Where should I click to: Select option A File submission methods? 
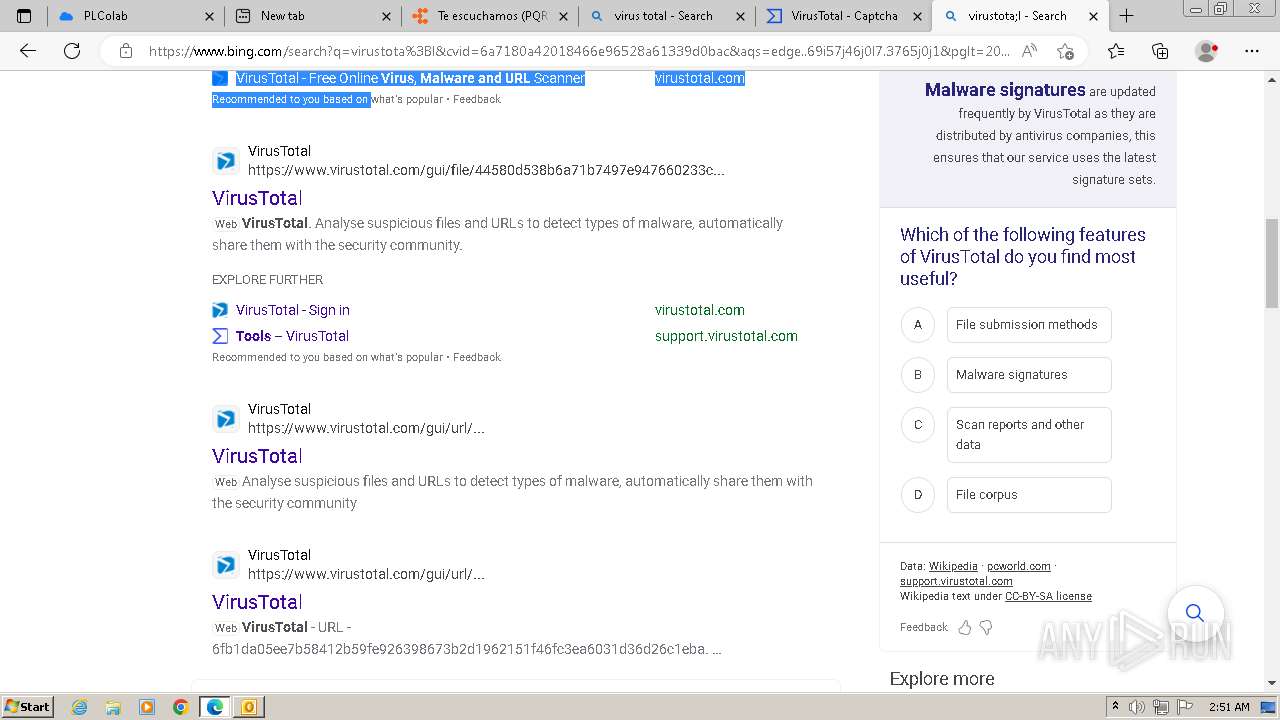pos(1029,324)
